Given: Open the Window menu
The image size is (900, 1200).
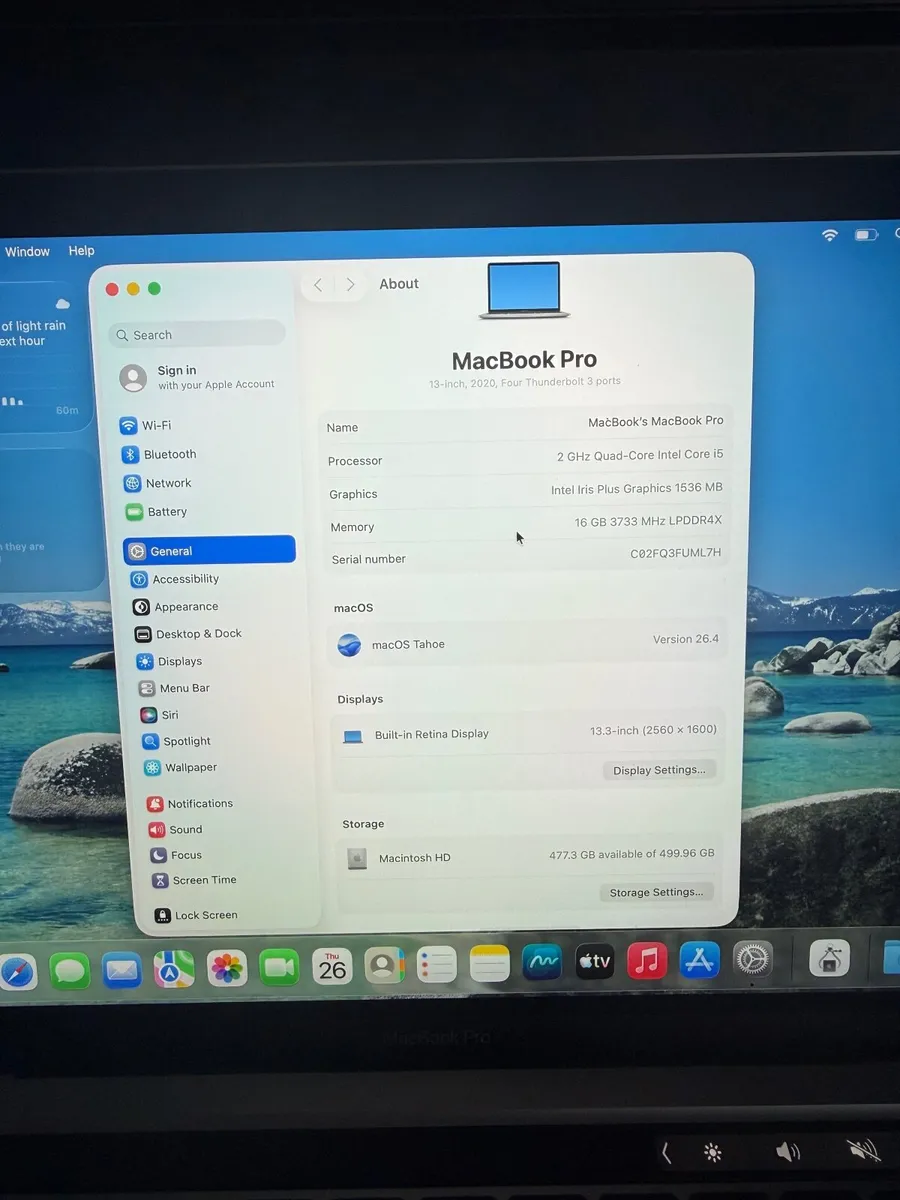Looking at the screenshot, I should click(x=27, y=251).
